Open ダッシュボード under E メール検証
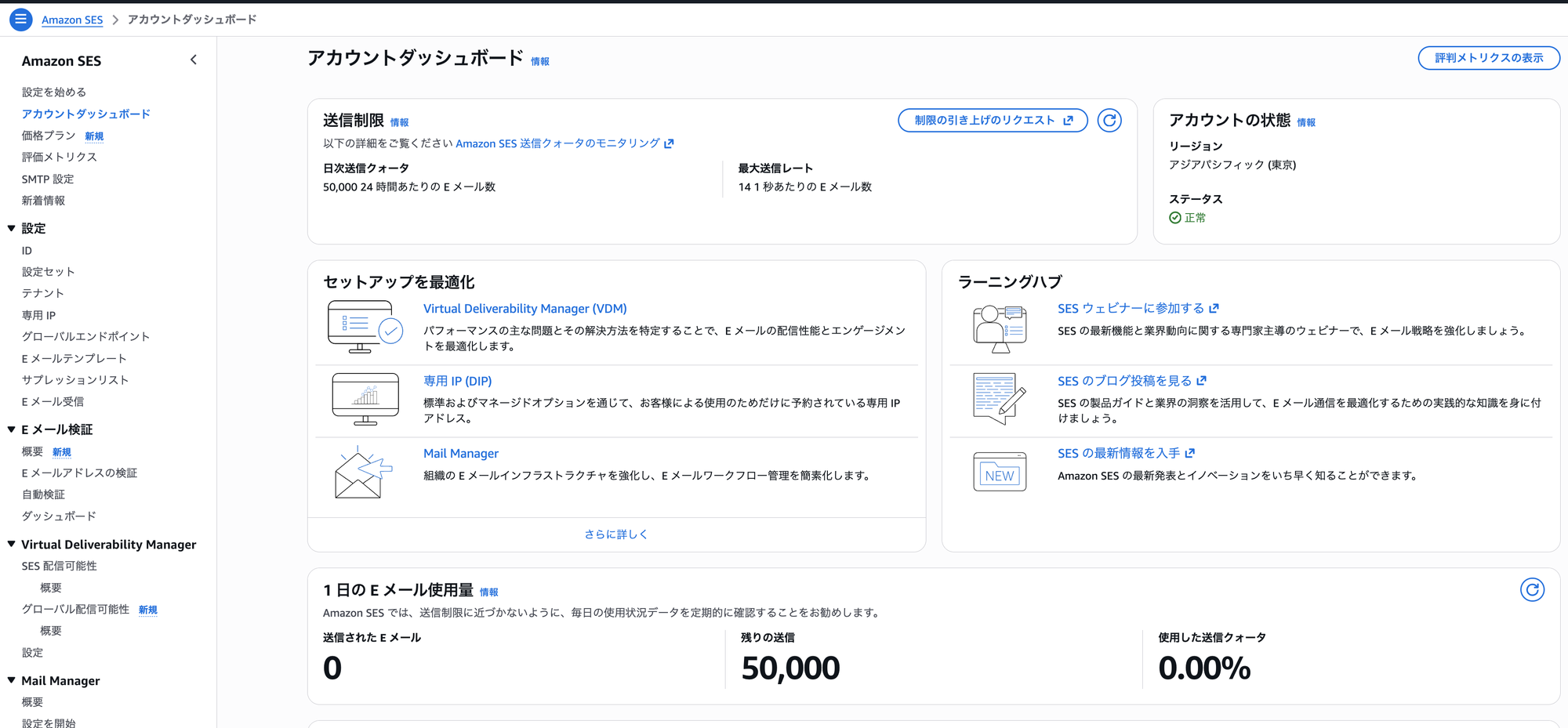Screen dimensions: 1568x728 coord(60,516)
